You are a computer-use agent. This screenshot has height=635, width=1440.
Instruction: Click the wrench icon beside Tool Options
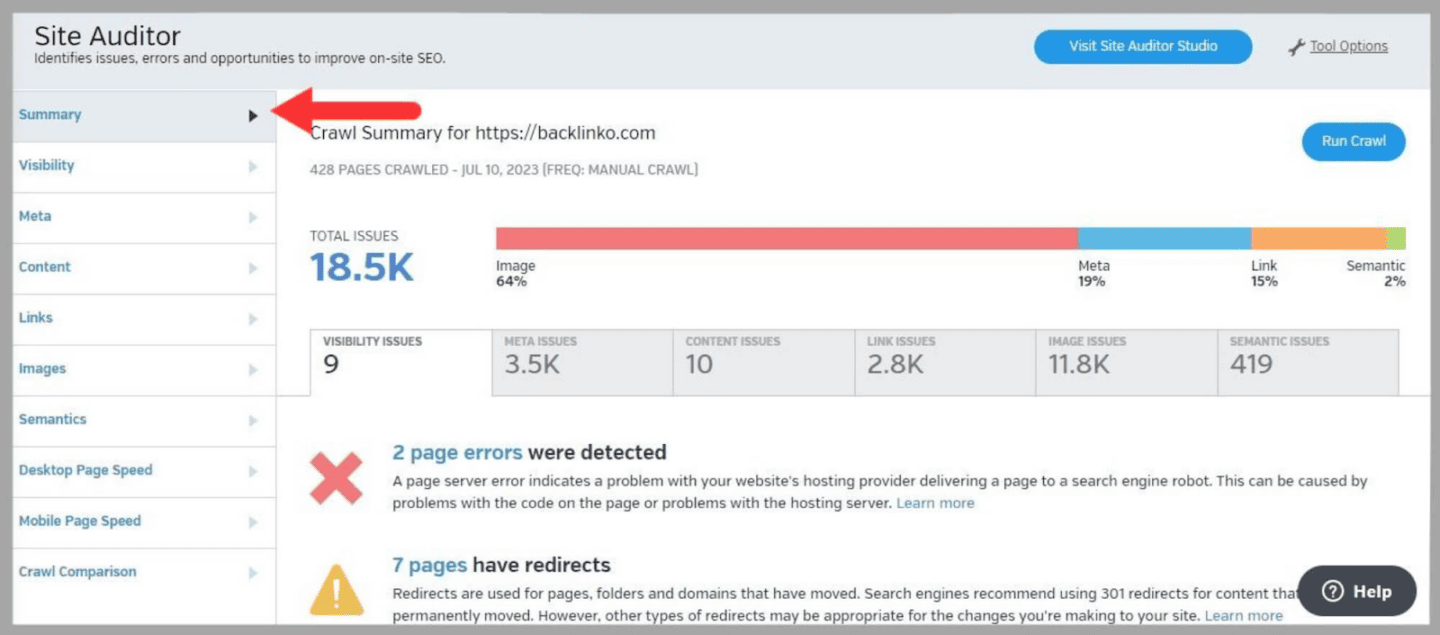tap(1296, 47)
